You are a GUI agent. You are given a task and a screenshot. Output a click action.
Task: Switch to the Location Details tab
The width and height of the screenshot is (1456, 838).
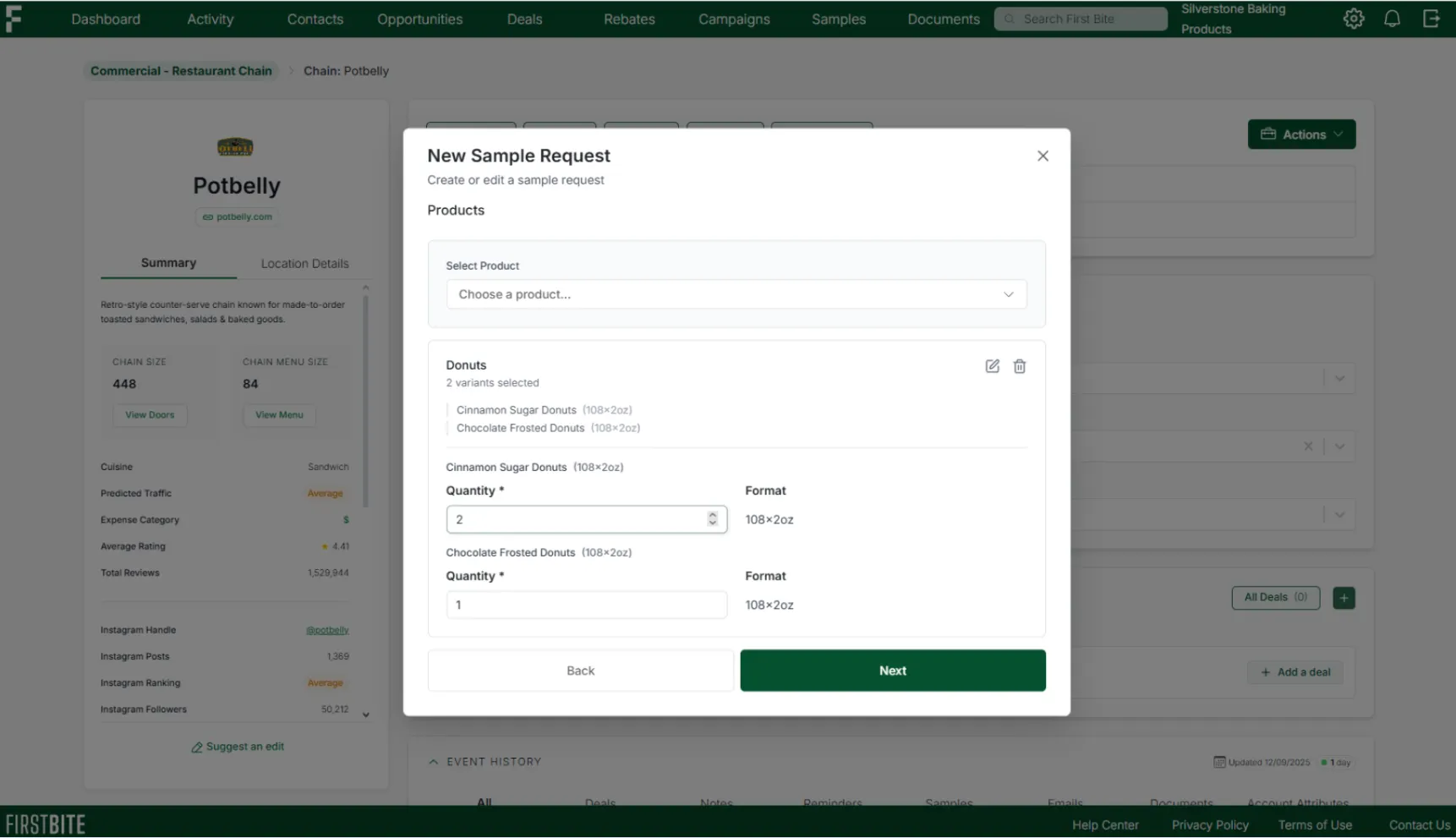[x=304, y=264]
